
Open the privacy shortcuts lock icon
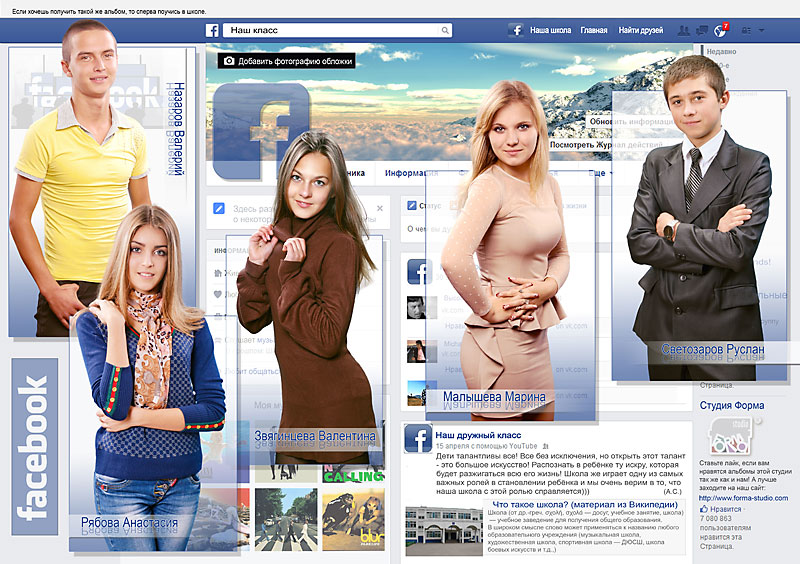coord(745,31)
